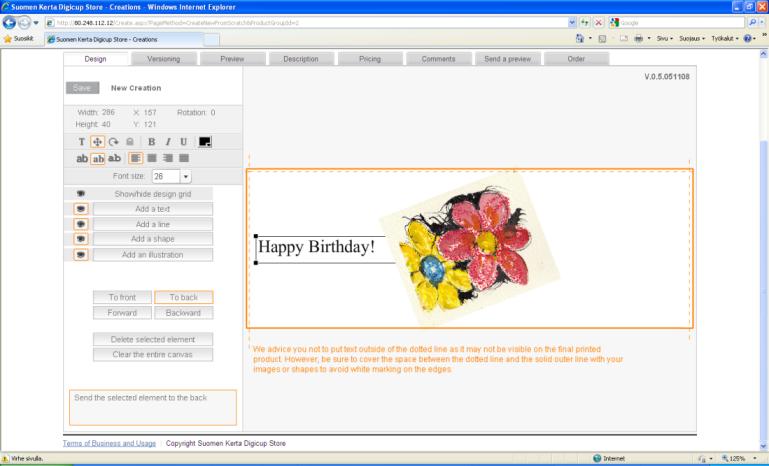The image size is (769, 466).
Task: Open the text color swatch
Action: pos(205,142)
